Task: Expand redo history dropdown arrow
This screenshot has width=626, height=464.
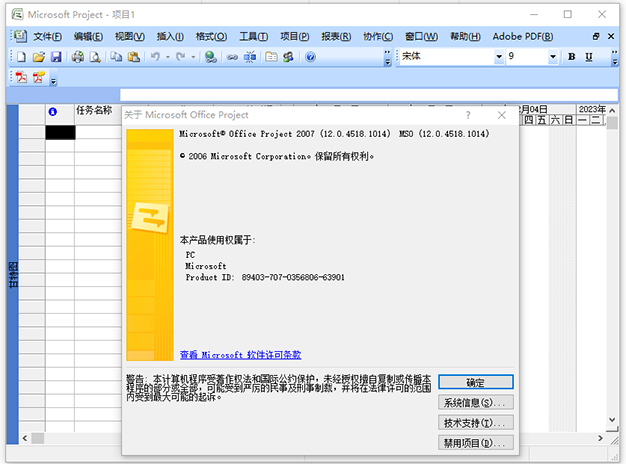Action: 193,57
